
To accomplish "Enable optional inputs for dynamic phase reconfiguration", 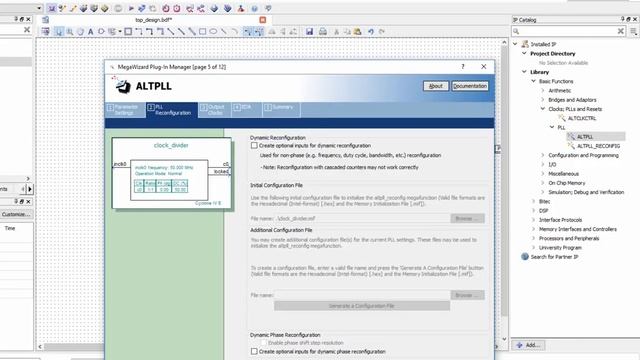I will tap(254, 351).
